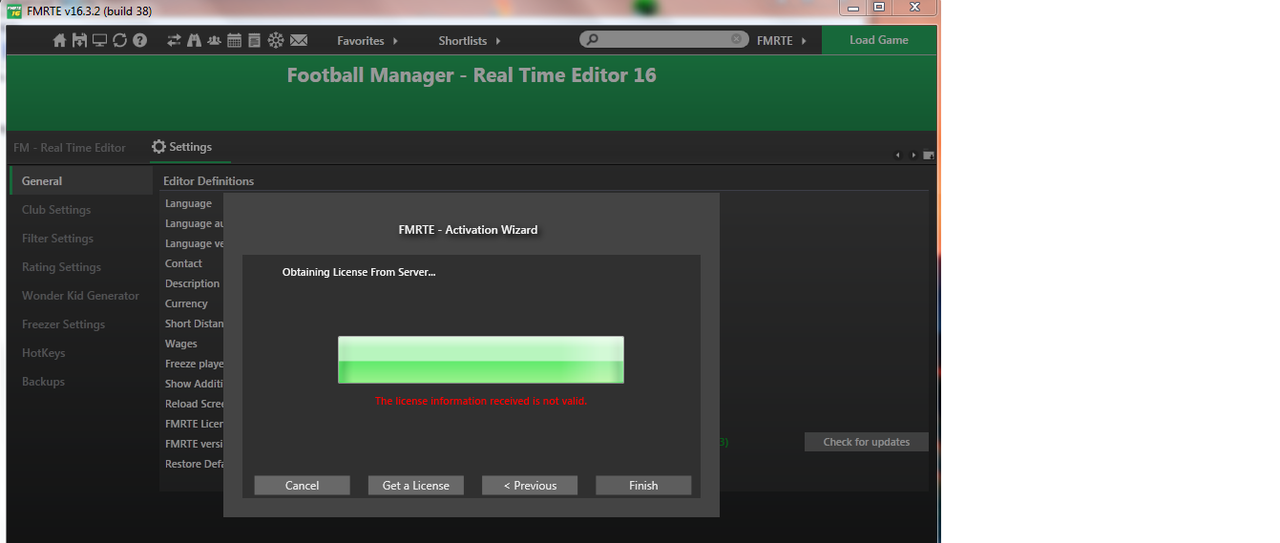Click the magnifier icon in search box
This screenshot has height=543, width=1280.
[x=592, y=40]
